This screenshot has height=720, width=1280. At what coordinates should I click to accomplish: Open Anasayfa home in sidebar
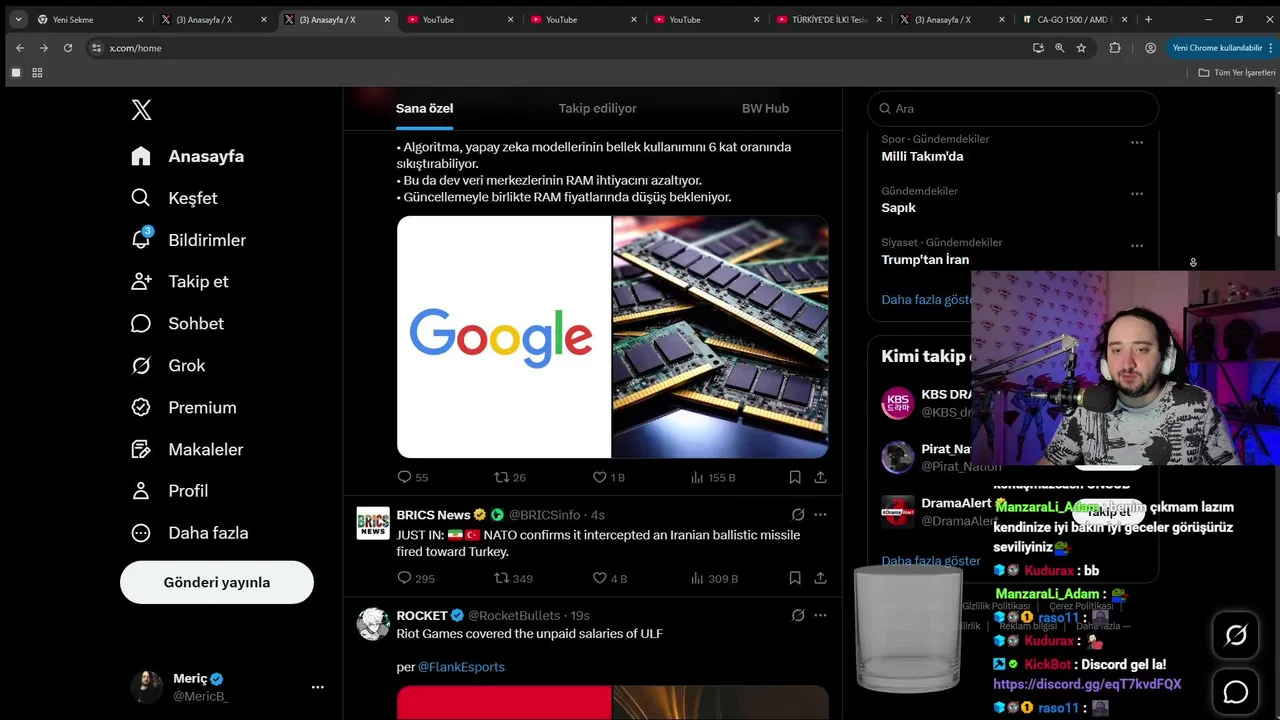pos(188,156)
